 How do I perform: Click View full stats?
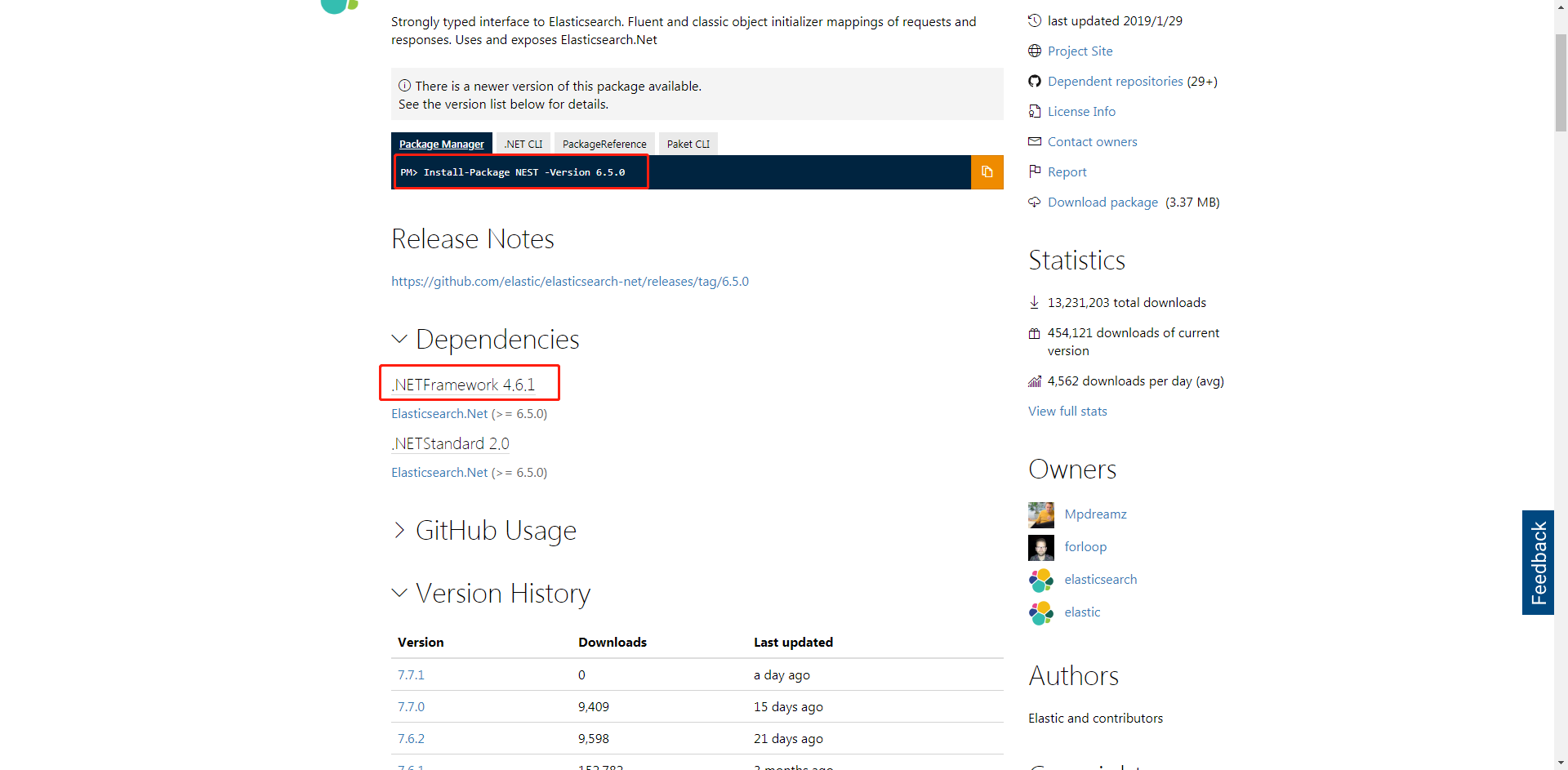pos(1067,411)
